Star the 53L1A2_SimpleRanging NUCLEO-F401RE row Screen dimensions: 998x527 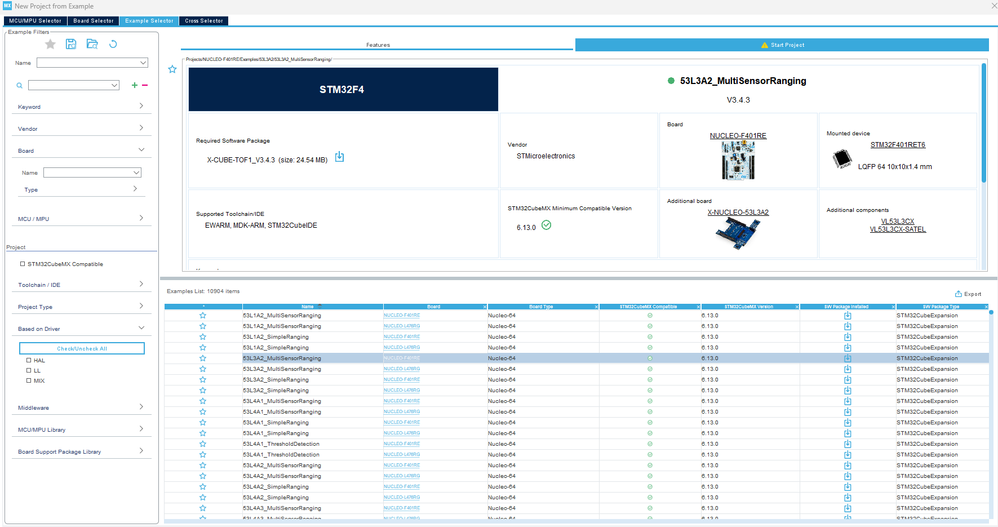click(203, 337)
